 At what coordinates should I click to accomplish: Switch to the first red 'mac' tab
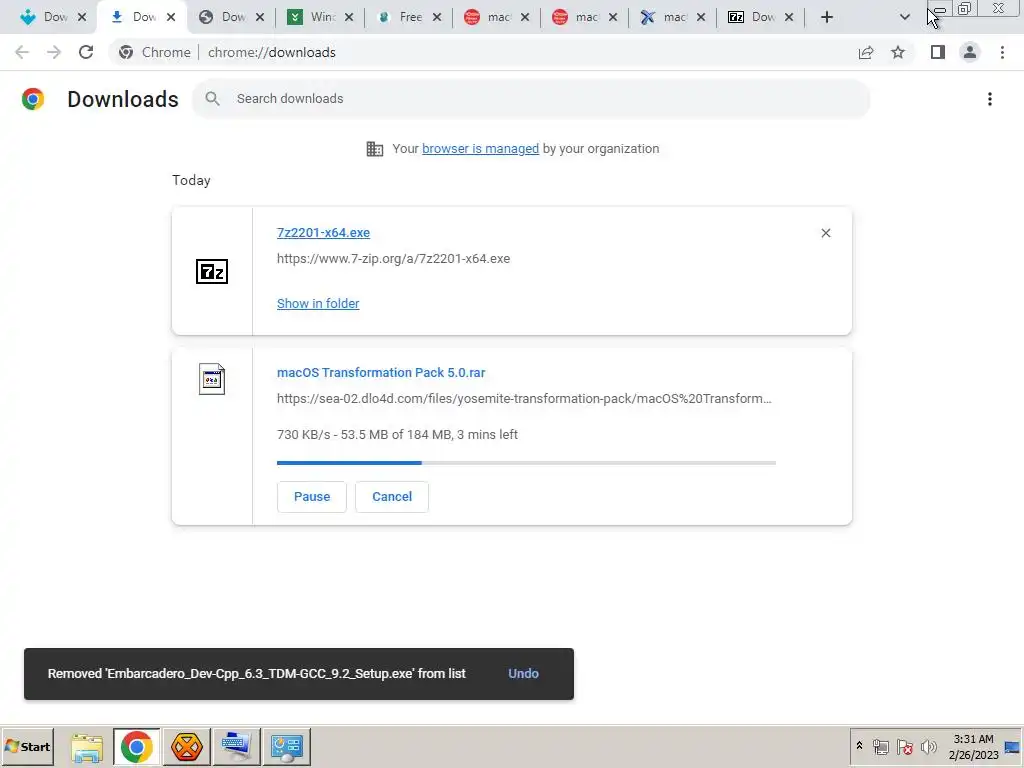(496, 17)
